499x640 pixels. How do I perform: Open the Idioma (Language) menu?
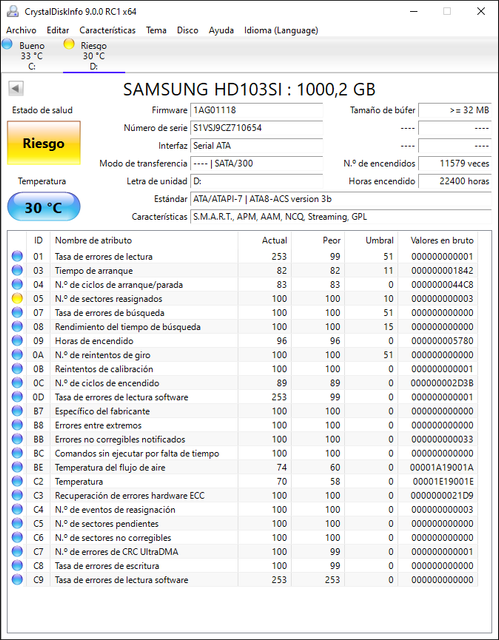click(281, 30)
